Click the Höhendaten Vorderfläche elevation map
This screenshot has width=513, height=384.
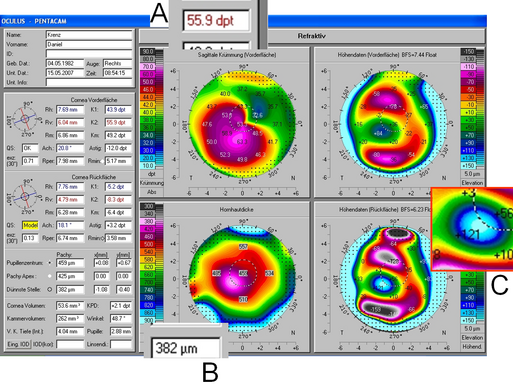coord(394,124)
